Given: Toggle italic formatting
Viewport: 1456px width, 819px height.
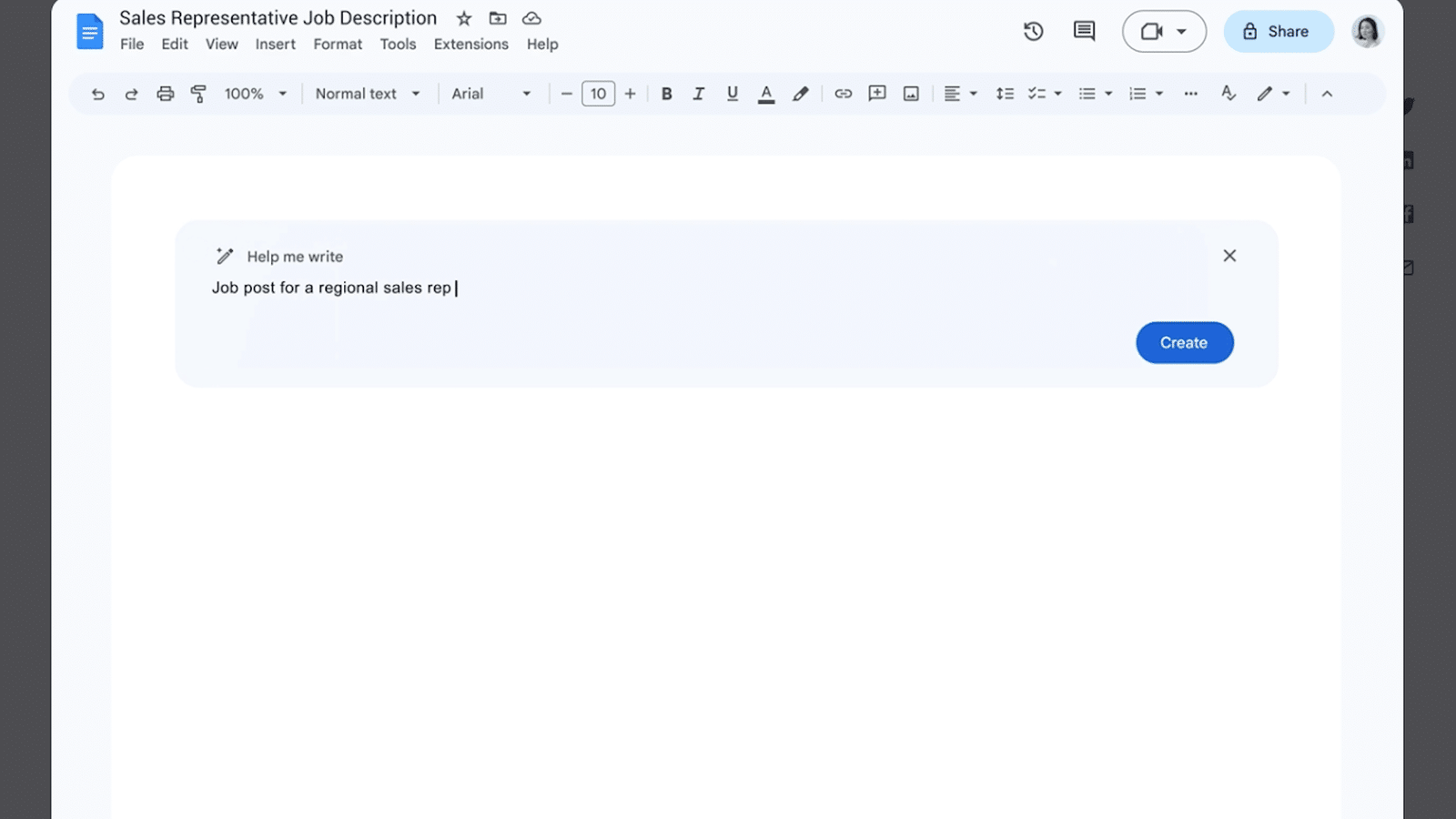Looking at the screenshot, I should 699,93.
